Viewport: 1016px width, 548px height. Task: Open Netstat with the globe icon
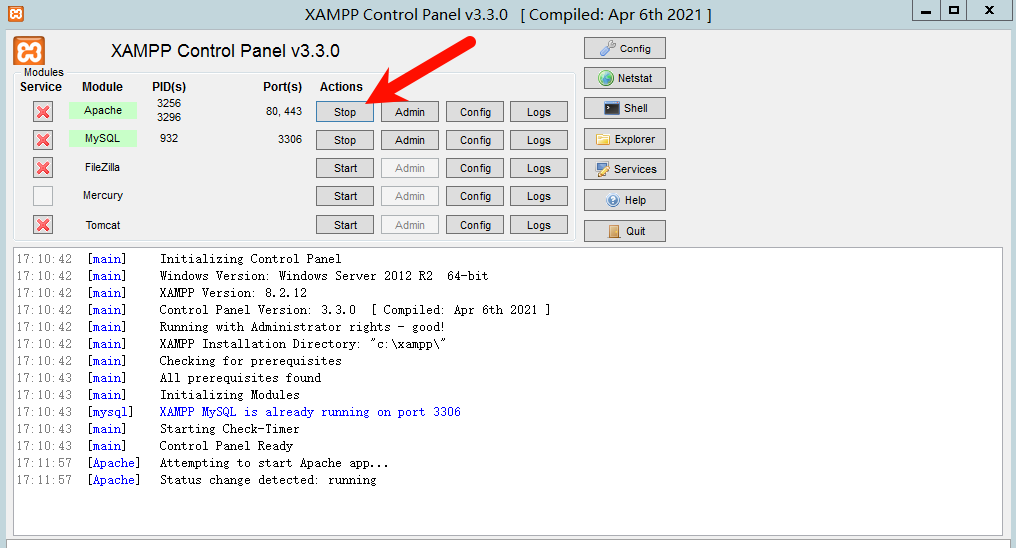pos(625,78)
